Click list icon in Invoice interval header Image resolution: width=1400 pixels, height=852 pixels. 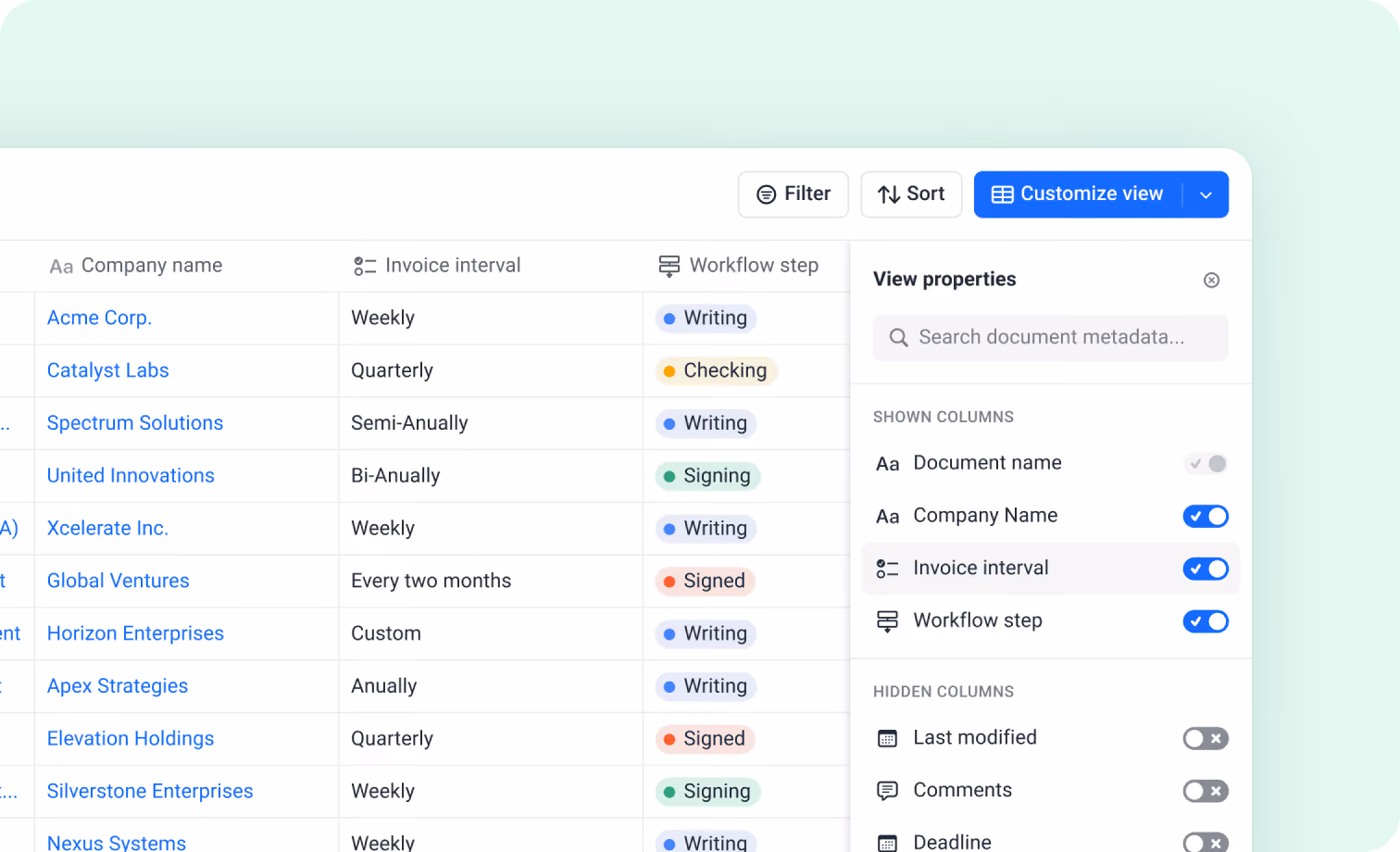[x=365, y=267]
